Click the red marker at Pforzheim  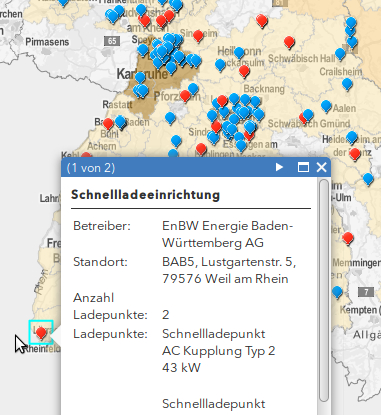click(x=185, y=96)
